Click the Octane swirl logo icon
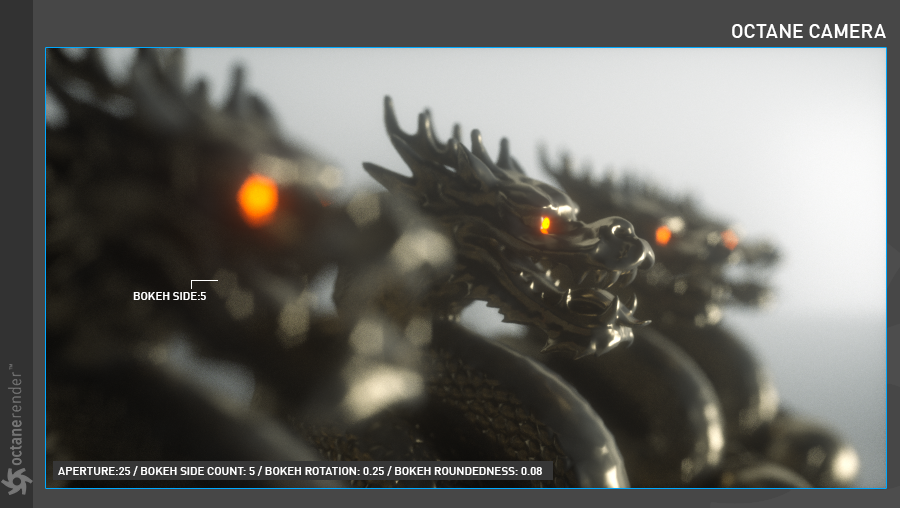This screenshot has width=900, height=508. (16, 481)
